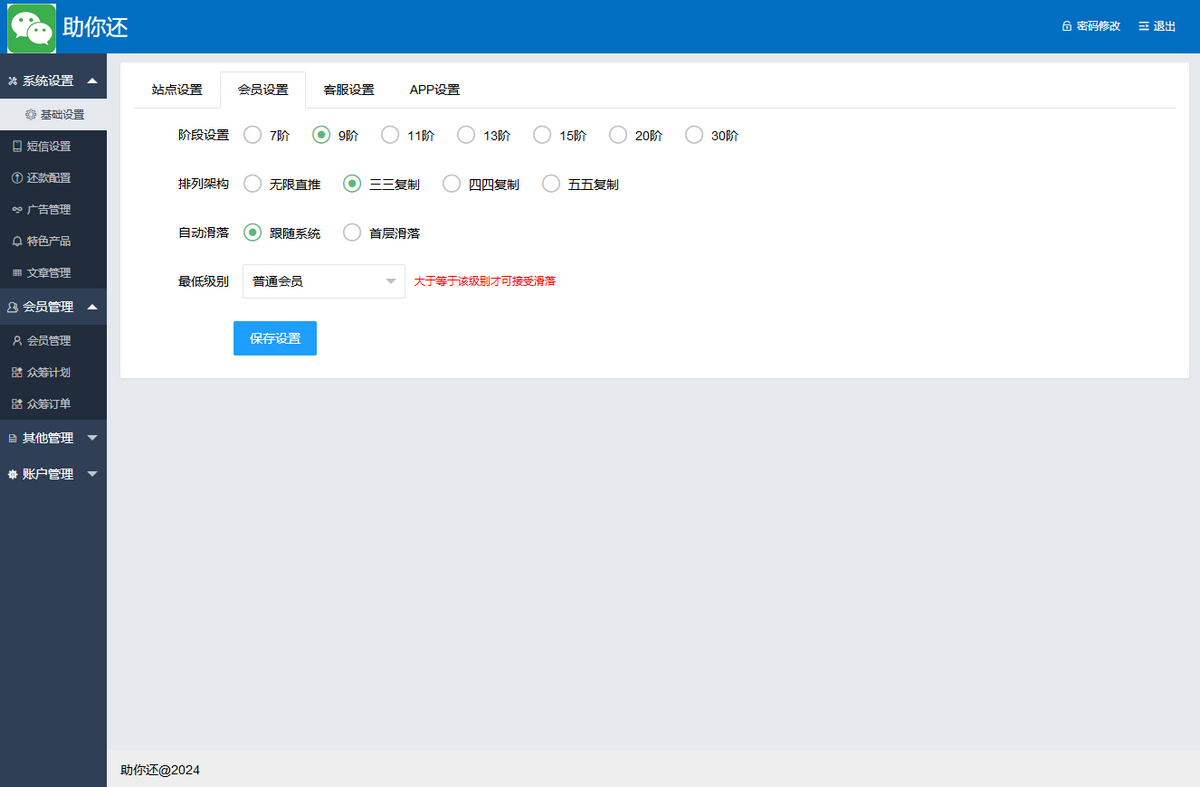This screenshot has width=1200, height=787.
Task: Open 众筹计划 in the sidebar
Action: point(48,372)
